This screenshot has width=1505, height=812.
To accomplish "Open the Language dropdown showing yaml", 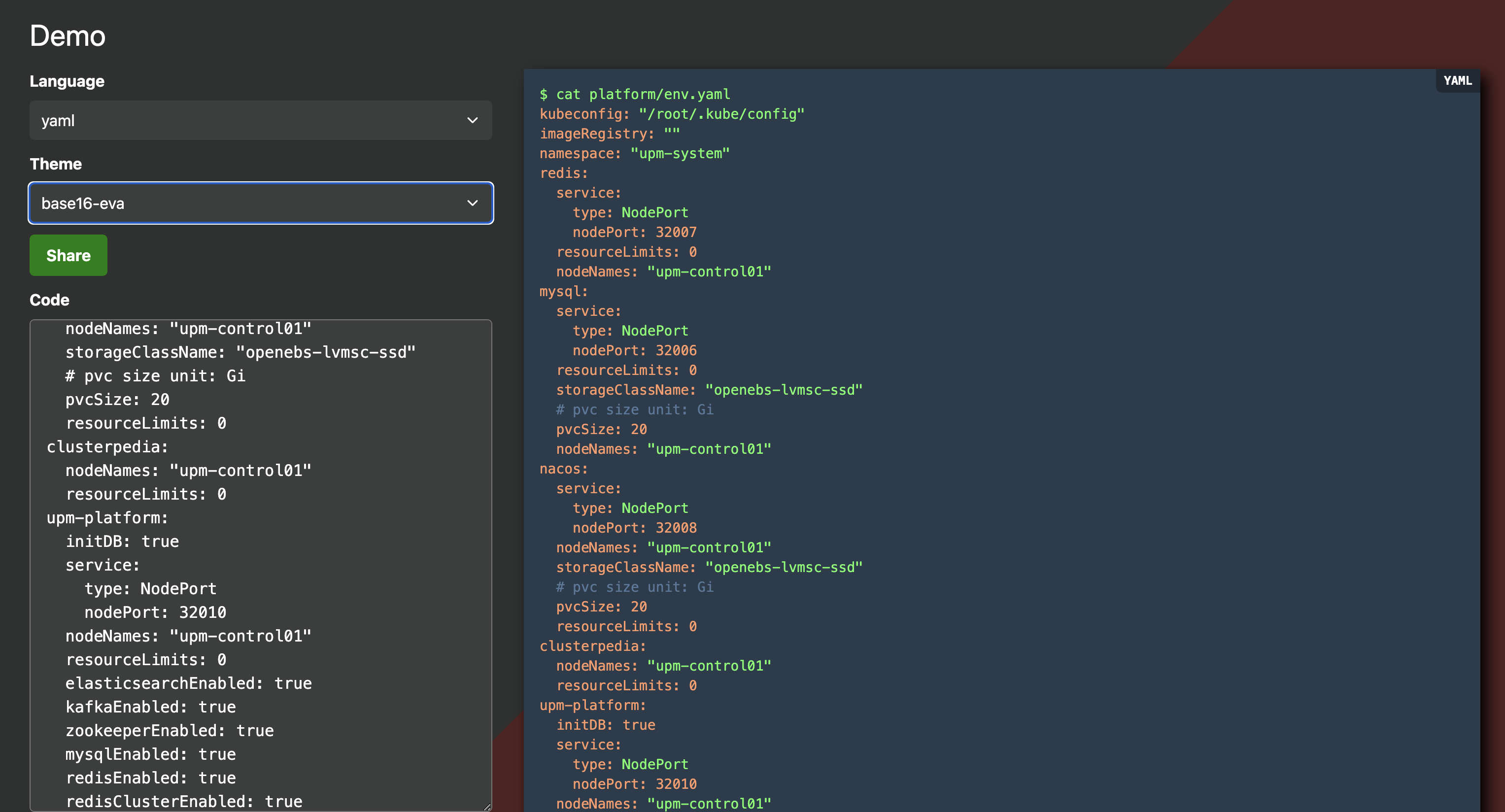I will pyautogui.click(x=261, y=120).
